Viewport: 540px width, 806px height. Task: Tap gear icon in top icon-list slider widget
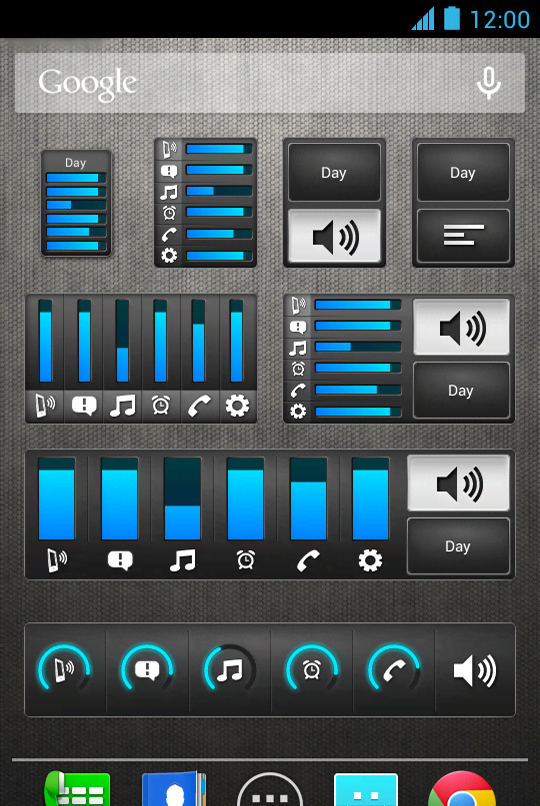click(x=169, y=255)
